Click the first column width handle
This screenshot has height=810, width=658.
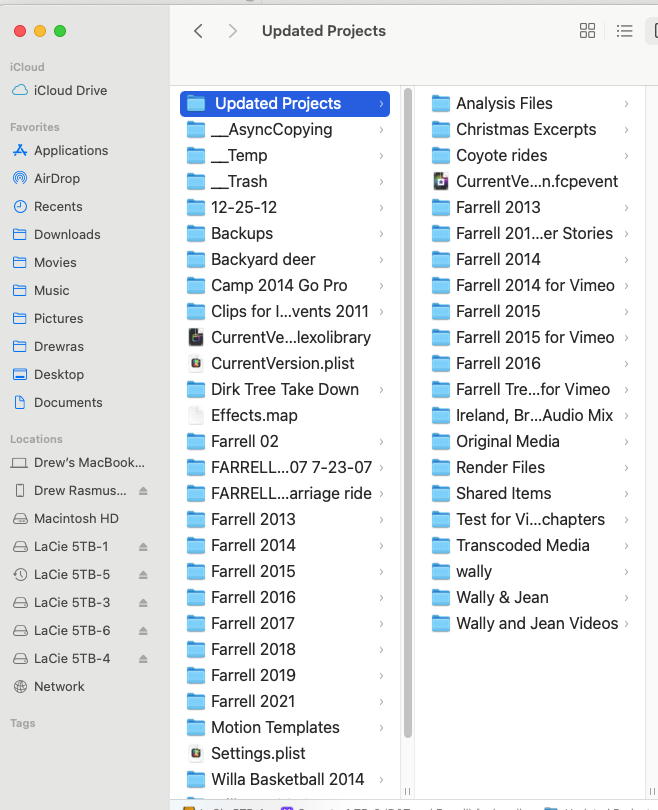pos(408,791)
